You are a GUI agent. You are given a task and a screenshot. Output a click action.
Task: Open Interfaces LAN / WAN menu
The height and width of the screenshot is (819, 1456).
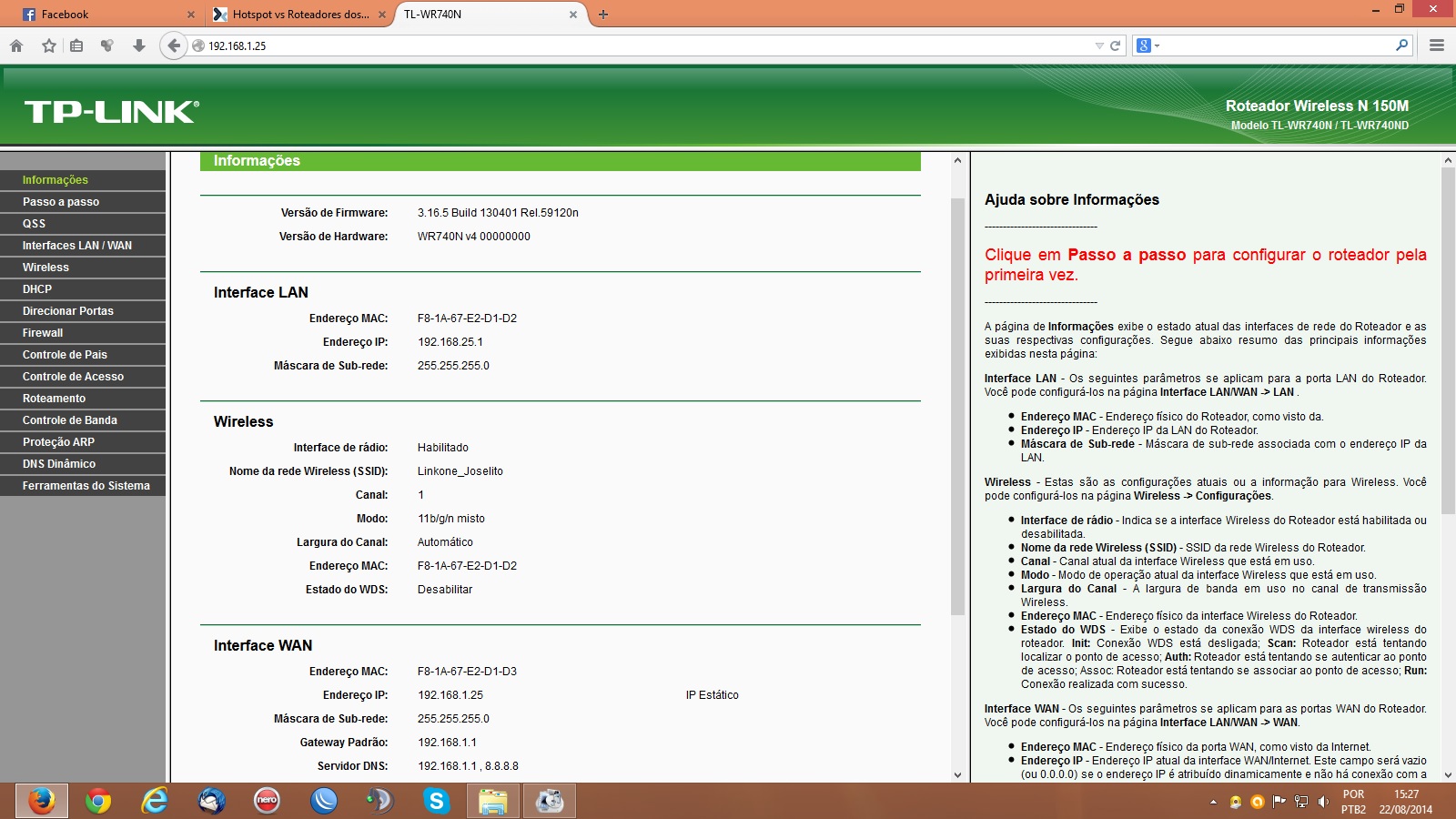point(83,246)
